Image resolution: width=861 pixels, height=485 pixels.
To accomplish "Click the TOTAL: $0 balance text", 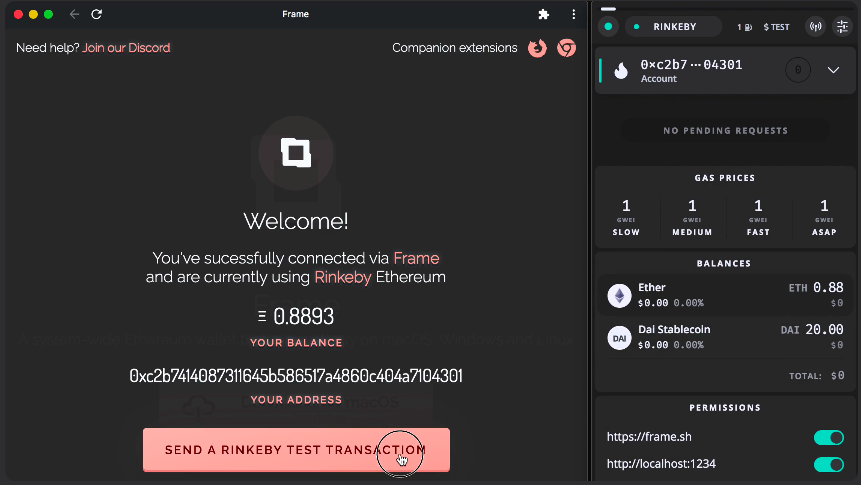I will pyautogui.click(x=817, y=376).
